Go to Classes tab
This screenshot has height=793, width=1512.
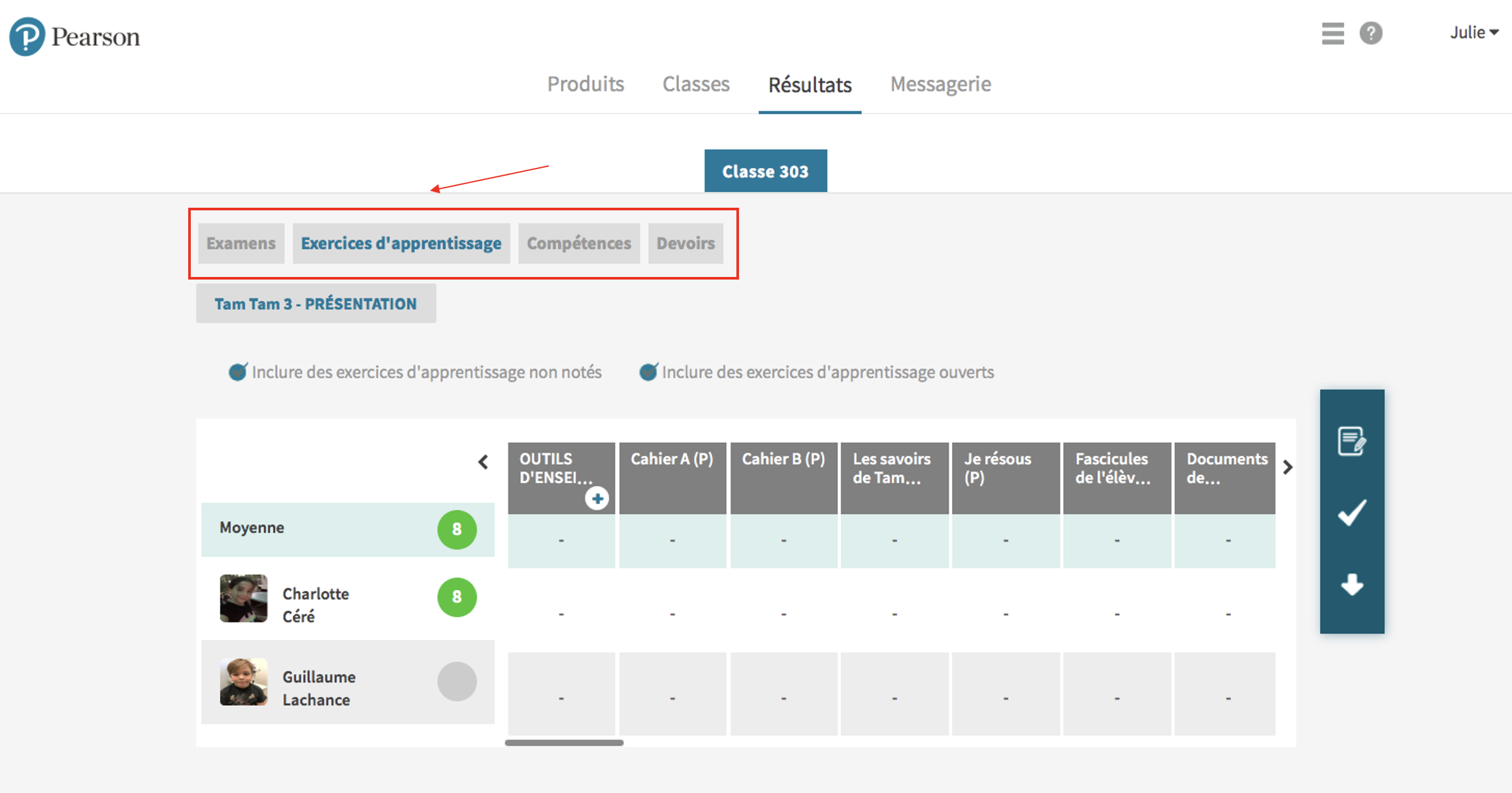click(696, 84)
